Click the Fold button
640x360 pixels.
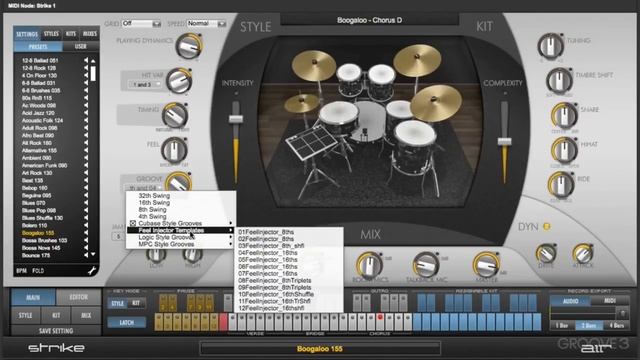click(38, 271)
